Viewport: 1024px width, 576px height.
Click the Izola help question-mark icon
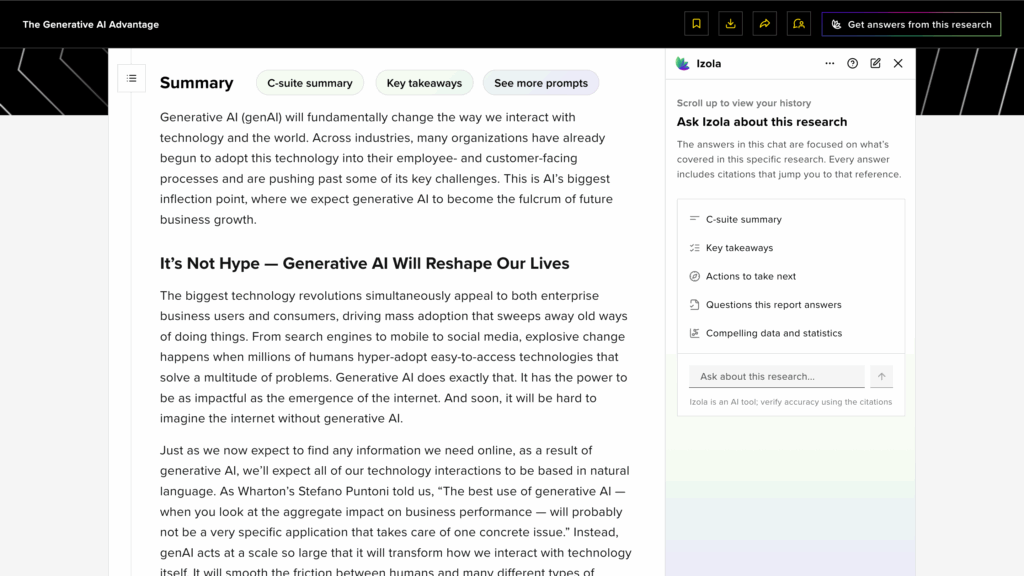(x=852, y=63)
